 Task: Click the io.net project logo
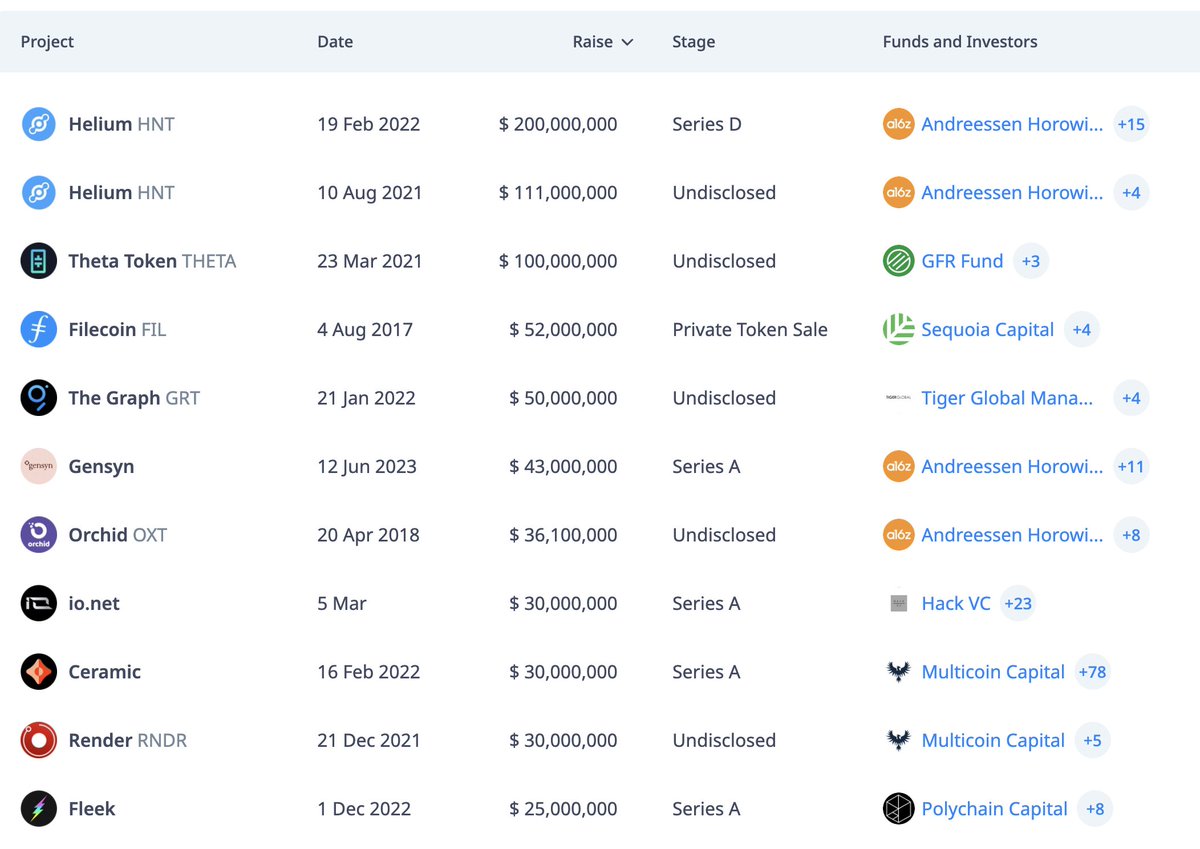(39, 604)
